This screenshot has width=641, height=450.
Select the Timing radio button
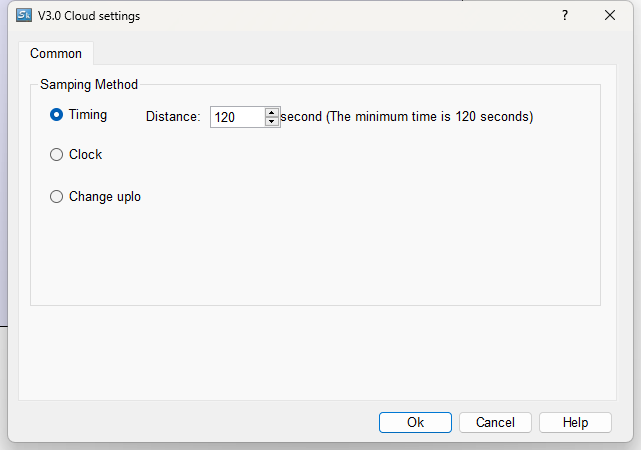click(x=57, y=115)
